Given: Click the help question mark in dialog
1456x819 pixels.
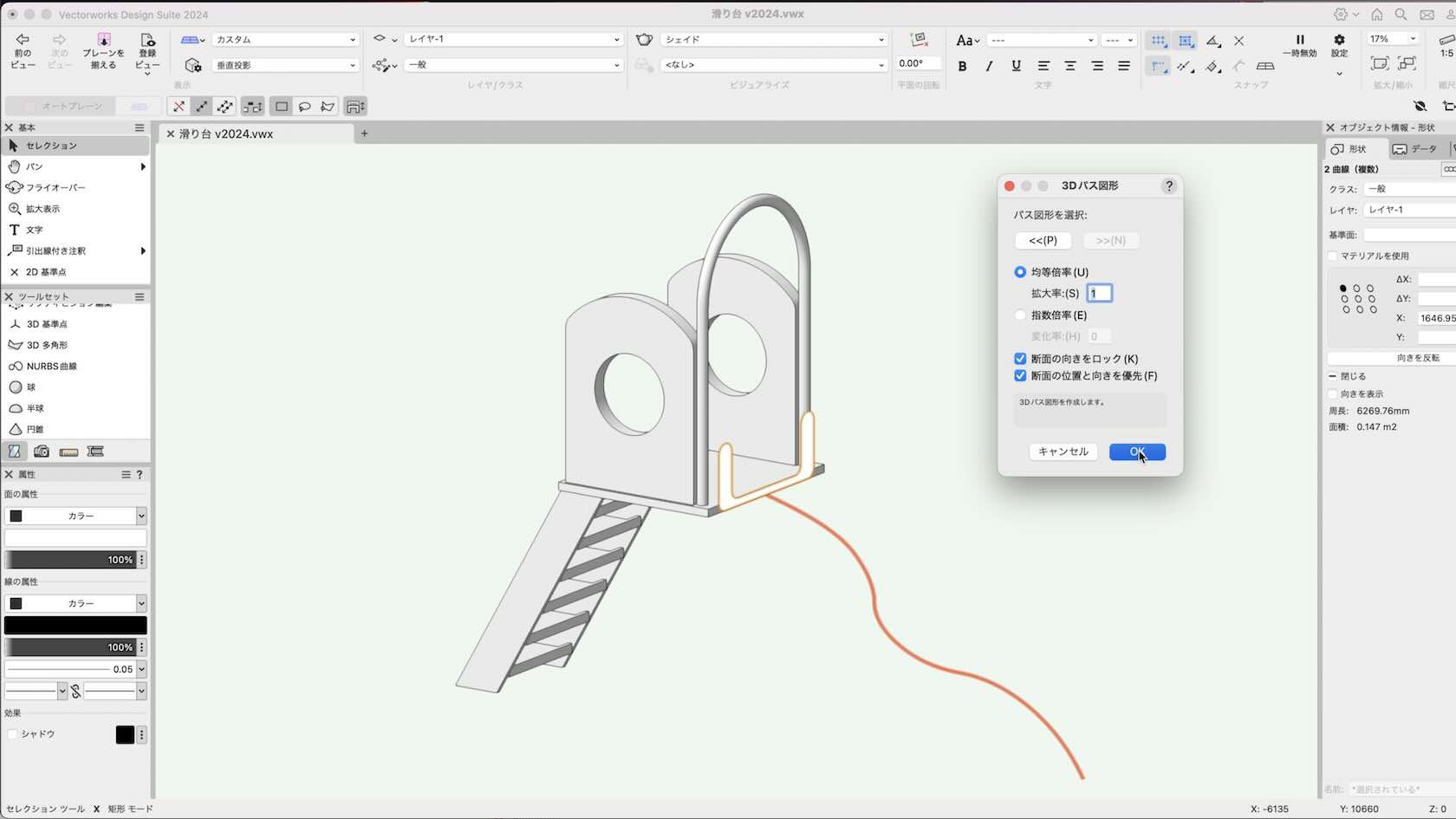Looking at the screenshot, I should tap(1169, 185).
